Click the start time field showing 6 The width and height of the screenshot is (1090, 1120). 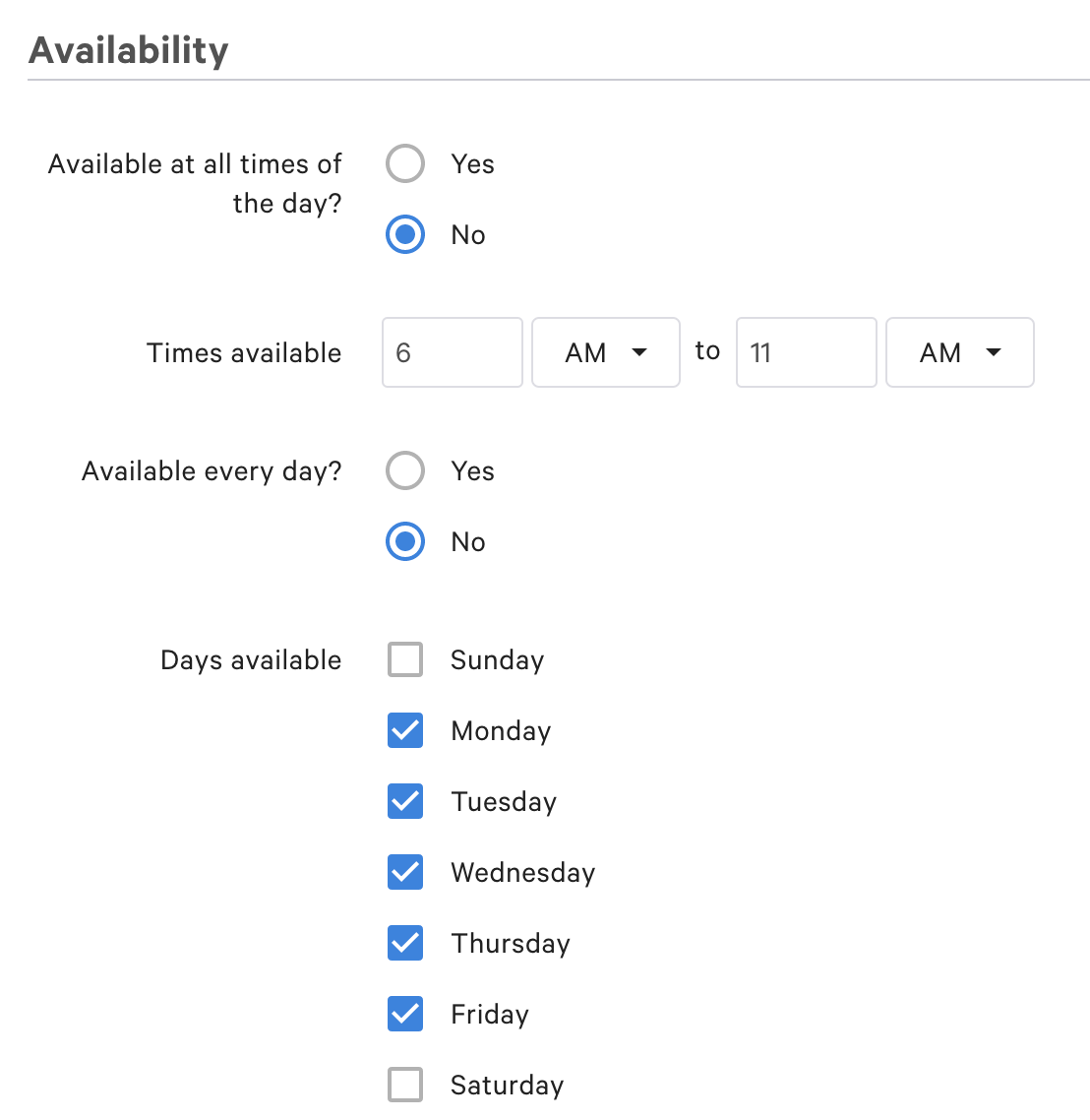452,352
